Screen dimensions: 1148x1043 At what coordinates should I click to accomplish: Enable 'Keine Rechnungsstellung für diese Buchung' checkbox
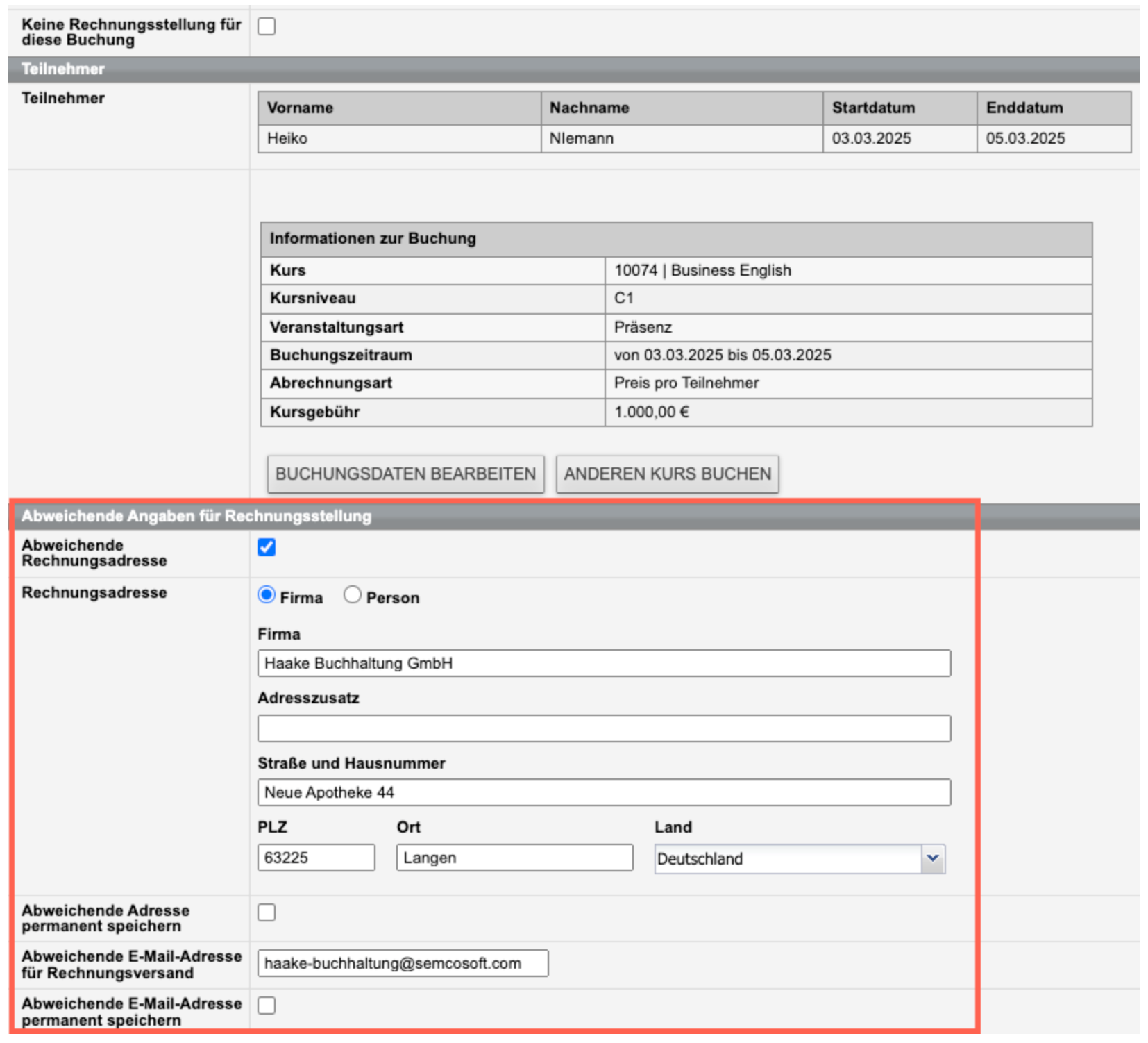(x=267, y=26)
